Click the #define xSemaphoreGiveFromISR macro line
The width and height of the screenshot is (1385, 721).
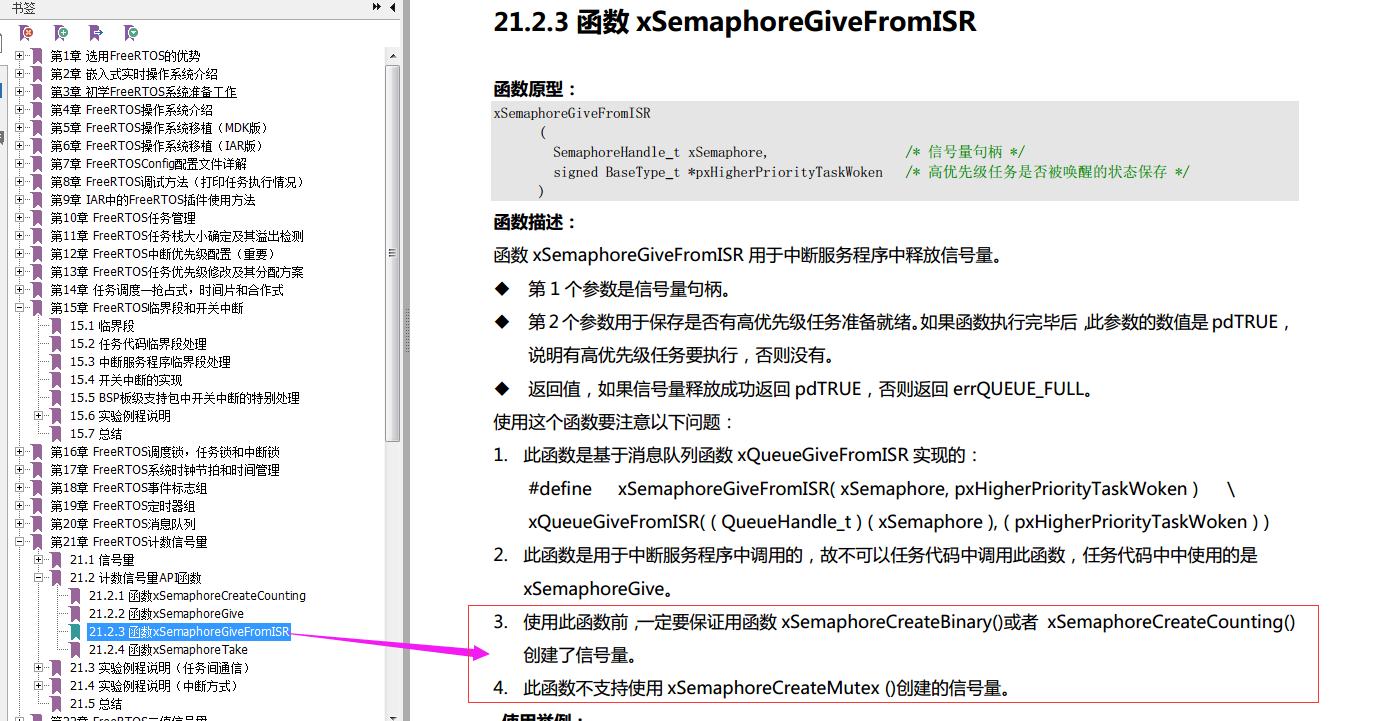click(x=881, y=489)
